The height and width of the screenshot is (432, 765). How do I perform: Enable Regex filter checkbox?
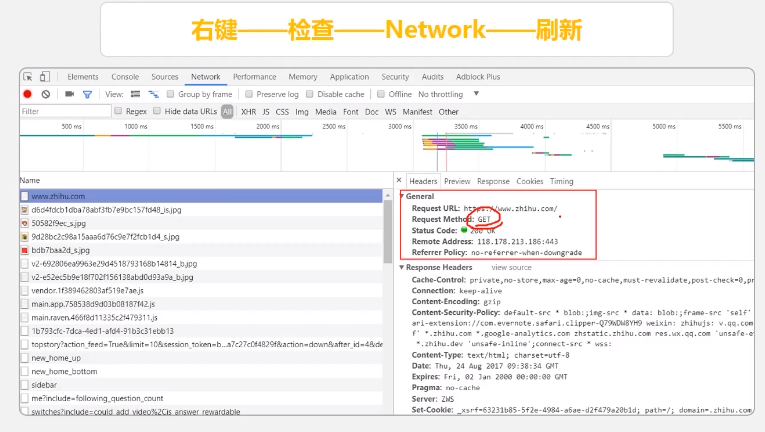point(118,111)
